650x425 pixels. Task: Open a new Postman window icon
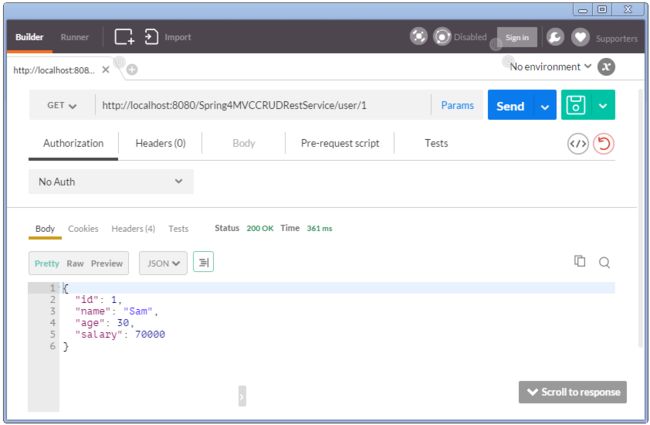[x=124, y=37]
